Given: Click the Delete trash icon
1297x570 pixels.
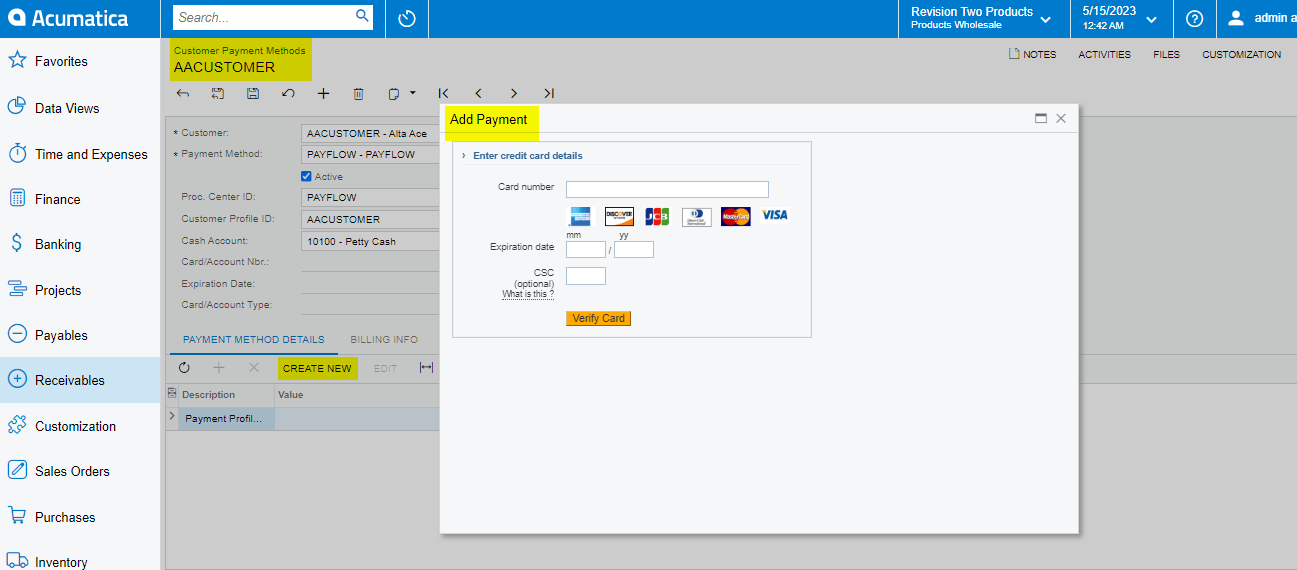Looking at the screenshot, I should [x=358, y=93].
